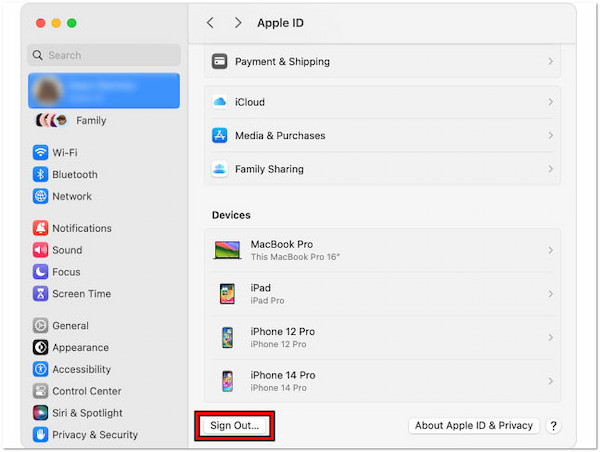Click the 'iPad Pro' subtitle text

click(267, 300)
